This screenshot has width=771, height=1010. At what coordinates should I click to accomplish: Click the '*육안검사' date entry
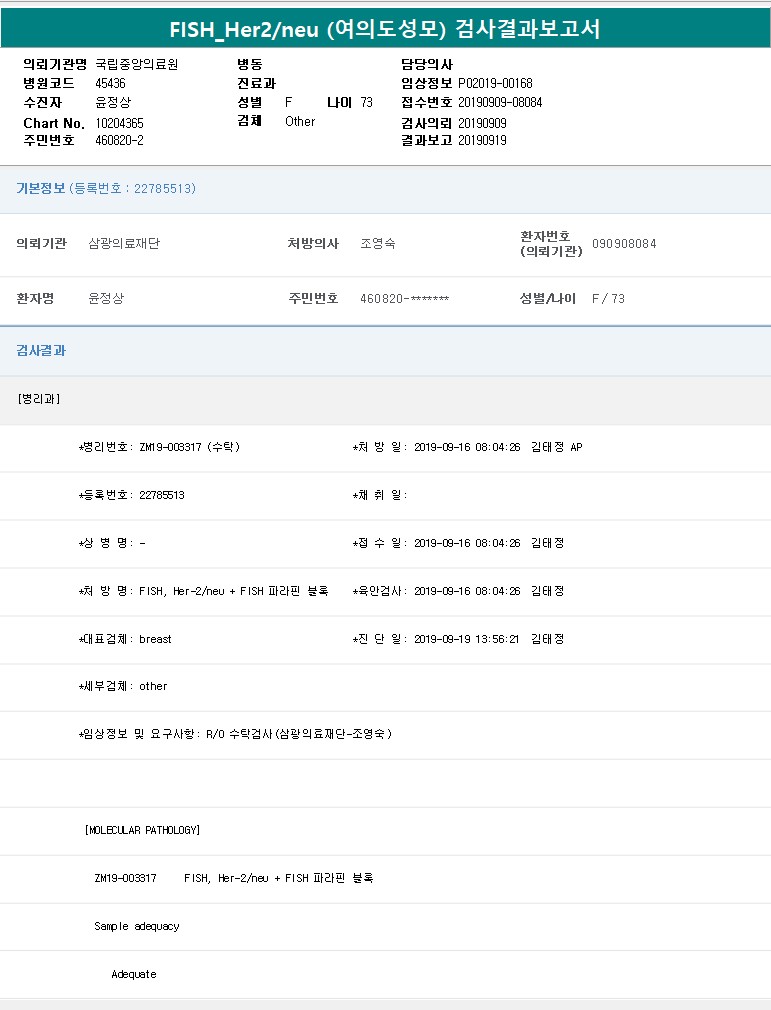pyautogui.click(x=458, y=591)
